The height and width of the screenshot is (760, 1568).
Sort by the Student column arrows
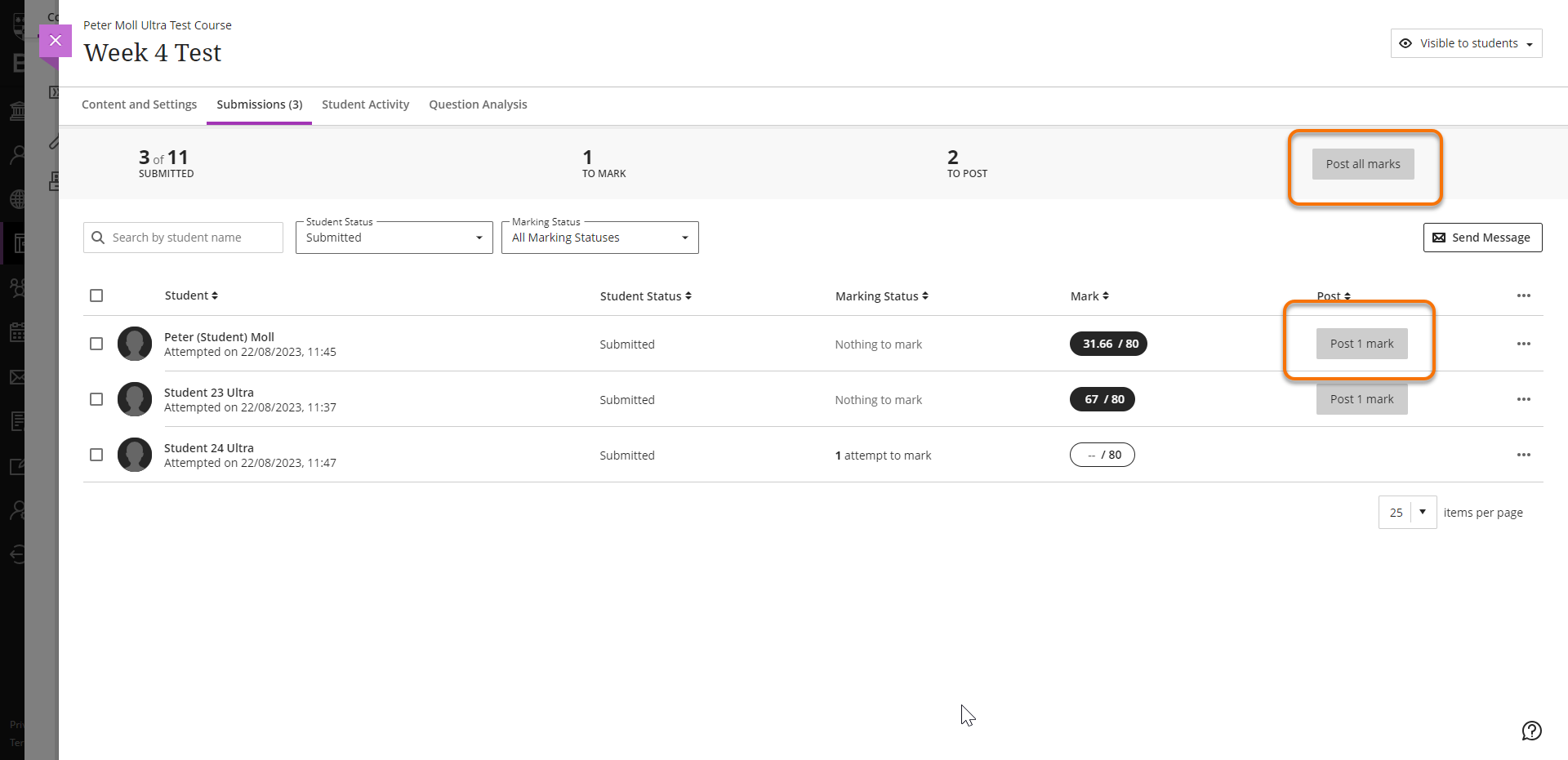coord(215,296)
